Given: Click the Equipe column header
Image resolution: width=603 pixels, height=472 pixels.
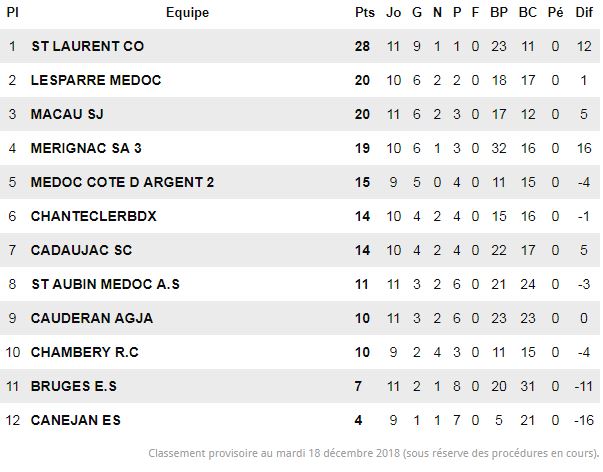Looking at the screenshot, I should pyautogui.click(x=187, y=12).
